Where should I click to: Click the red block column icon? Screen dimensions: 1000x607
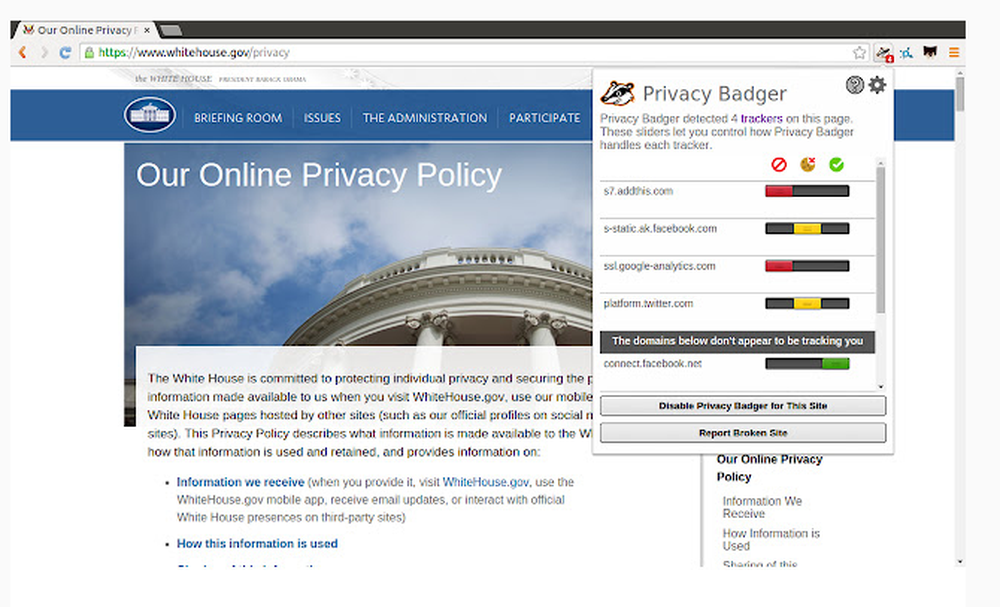(x=779, y=165)
